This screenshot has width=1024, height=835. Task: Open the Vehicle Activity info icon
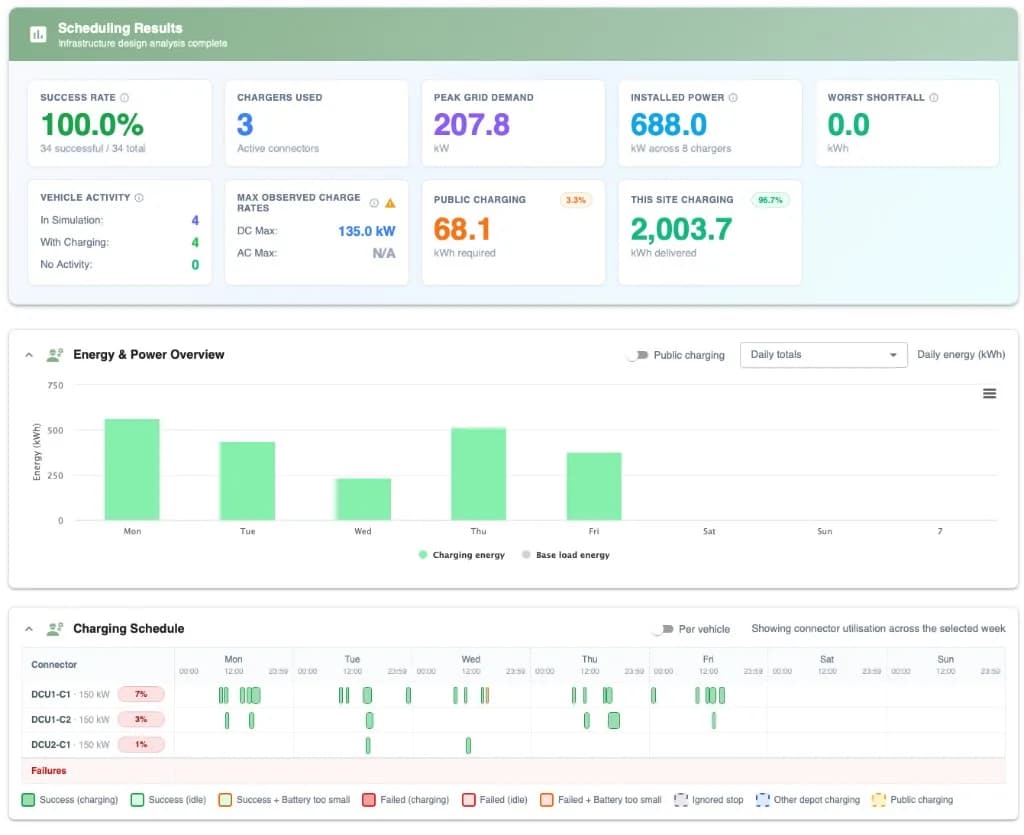click(x=138, y=198)
